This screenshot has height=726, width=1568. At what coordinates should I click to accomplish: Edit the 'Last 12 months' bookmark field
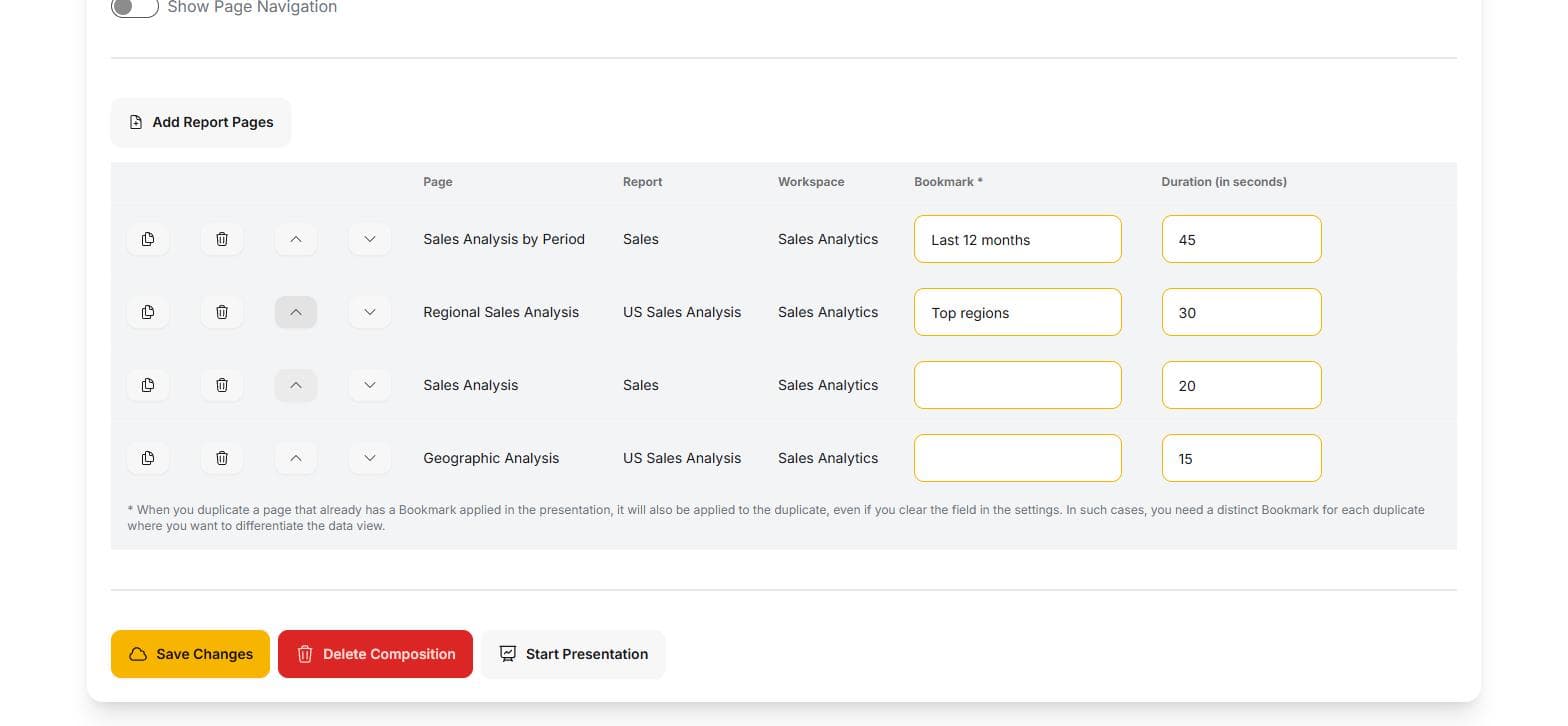(x=1018, y=239)
